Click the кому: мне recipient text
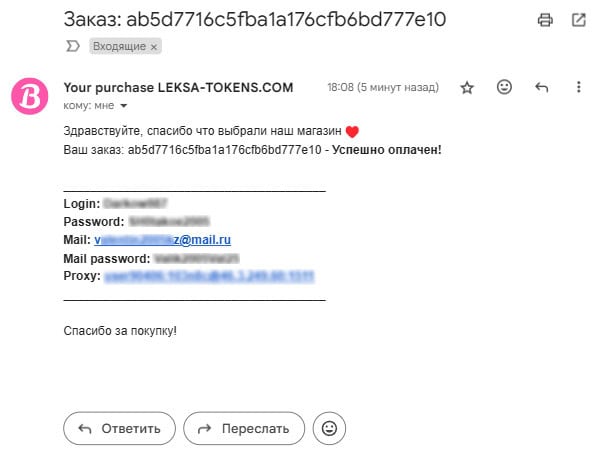 click(x=89, y=106)
